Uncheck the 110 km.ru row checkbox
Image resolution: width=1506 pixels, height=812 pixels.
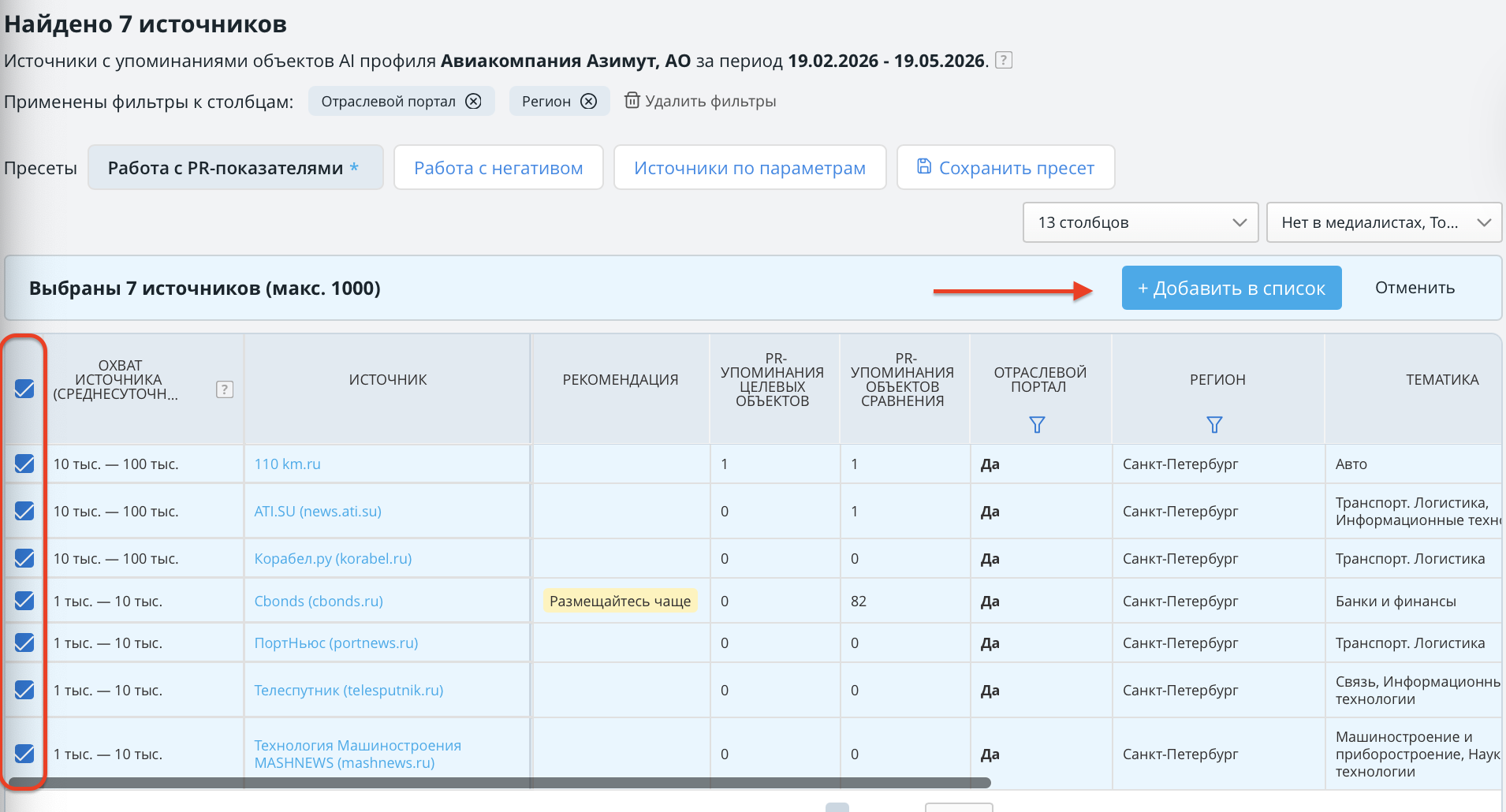click(24, 464)
